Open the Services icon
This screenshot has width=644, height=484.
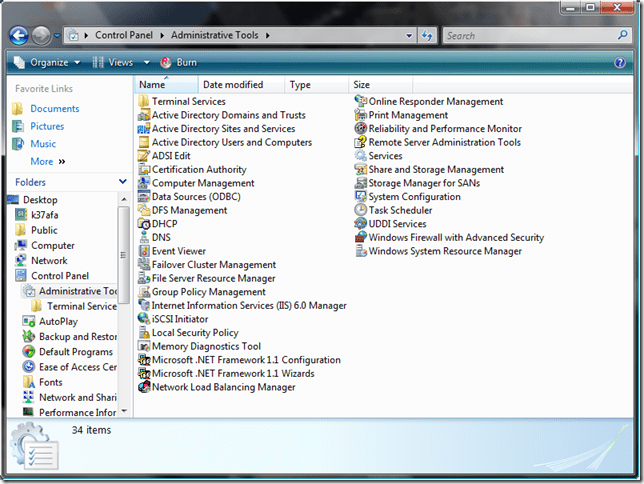(x=361, y=156)
